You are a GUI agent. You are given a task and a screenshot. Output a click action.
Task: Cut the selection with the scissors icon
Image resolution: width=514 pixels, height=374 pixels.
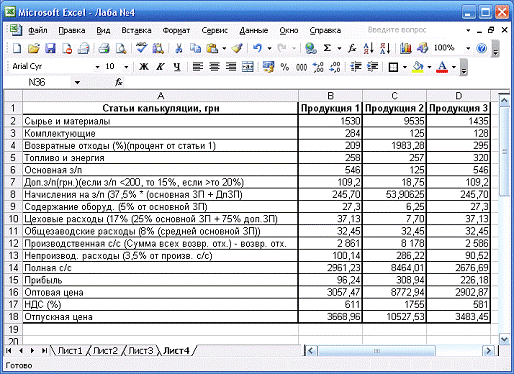coord(179,48)
